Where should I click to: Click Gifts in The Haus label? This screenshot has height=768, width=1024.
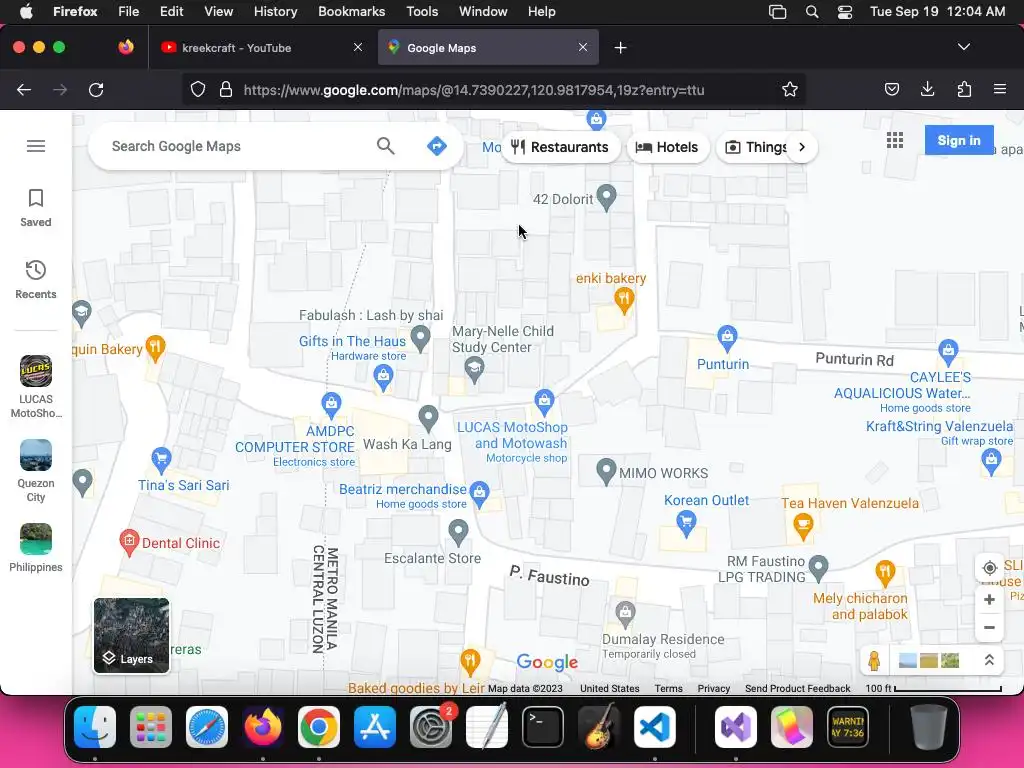pyautogui.click(x=352, y=341)
